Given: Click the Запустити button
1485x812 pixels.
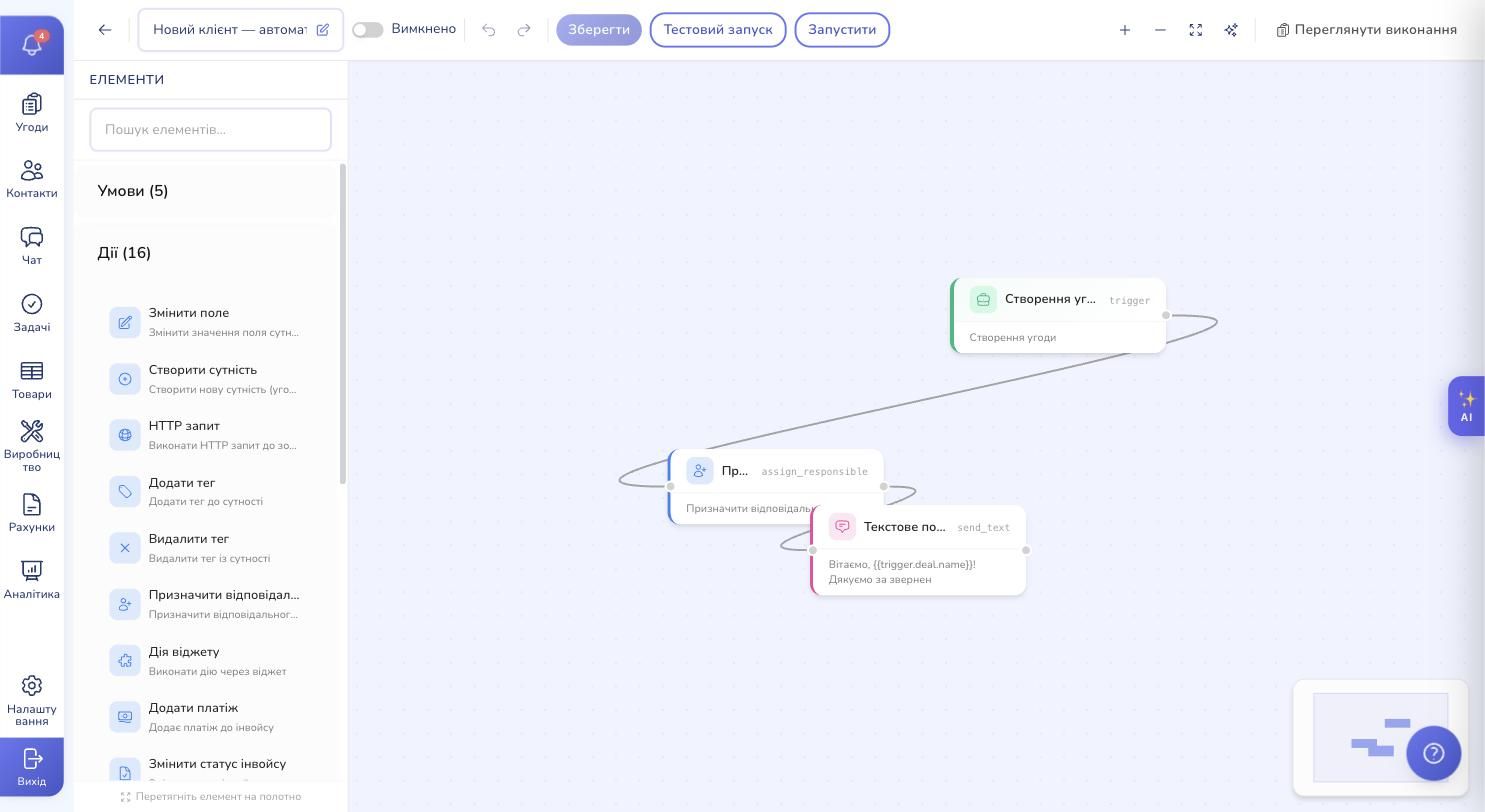Looking at the screenshot, I should pyautogui.click(x=842, y=30).
